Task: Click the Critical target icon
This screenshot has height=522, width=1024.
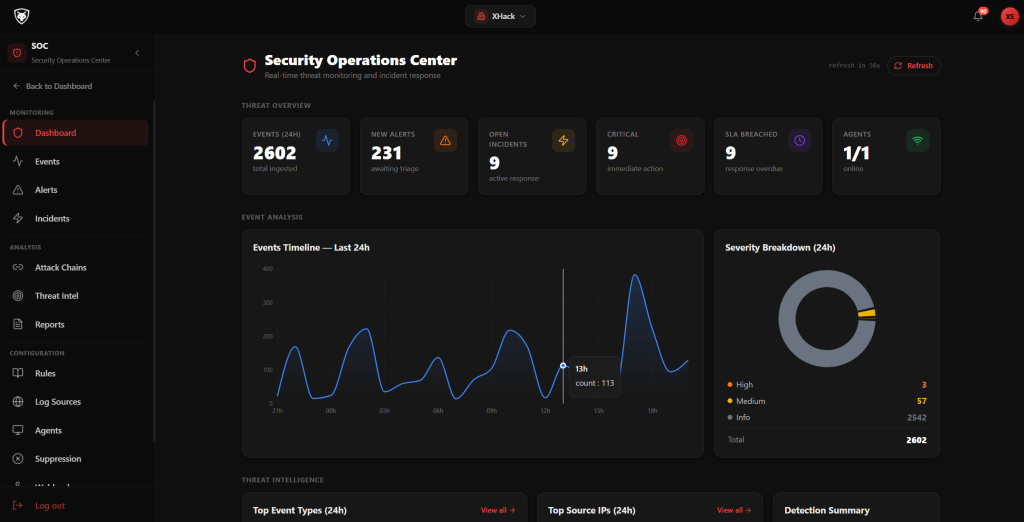Action: 681,141
